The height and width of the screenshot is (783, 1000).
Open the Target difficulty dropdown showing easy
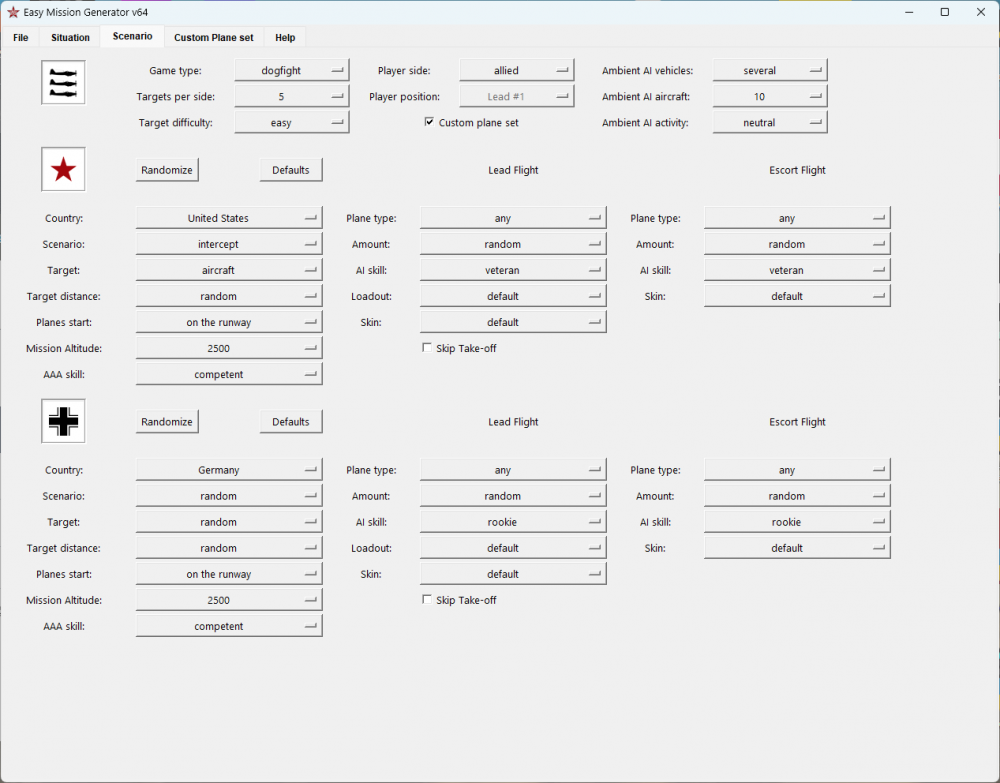(291, 123)
